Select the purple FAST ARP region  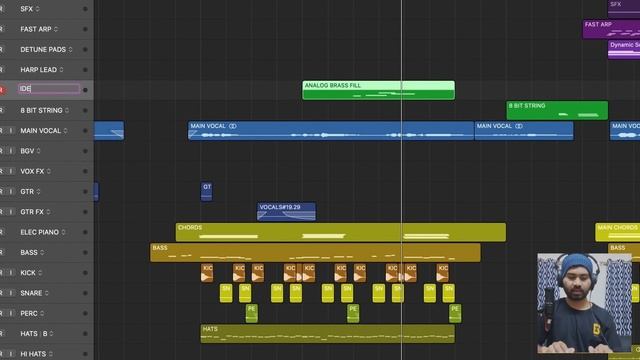click(611, 29)
